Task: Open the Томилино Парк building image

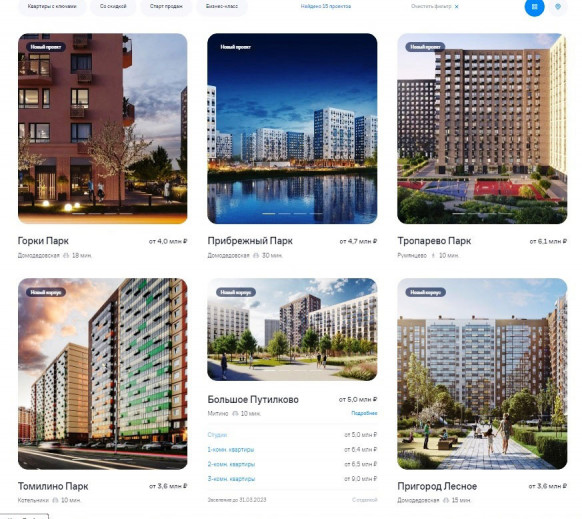Action: pos(102,374)
